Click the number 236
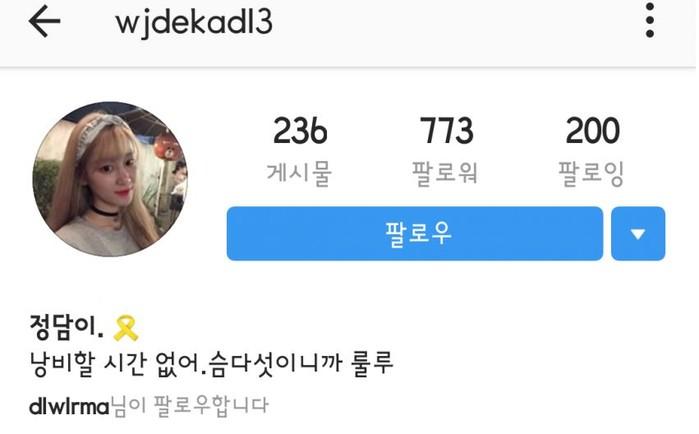699x434 pixels. pyautogui.click(x=300, y=131)
